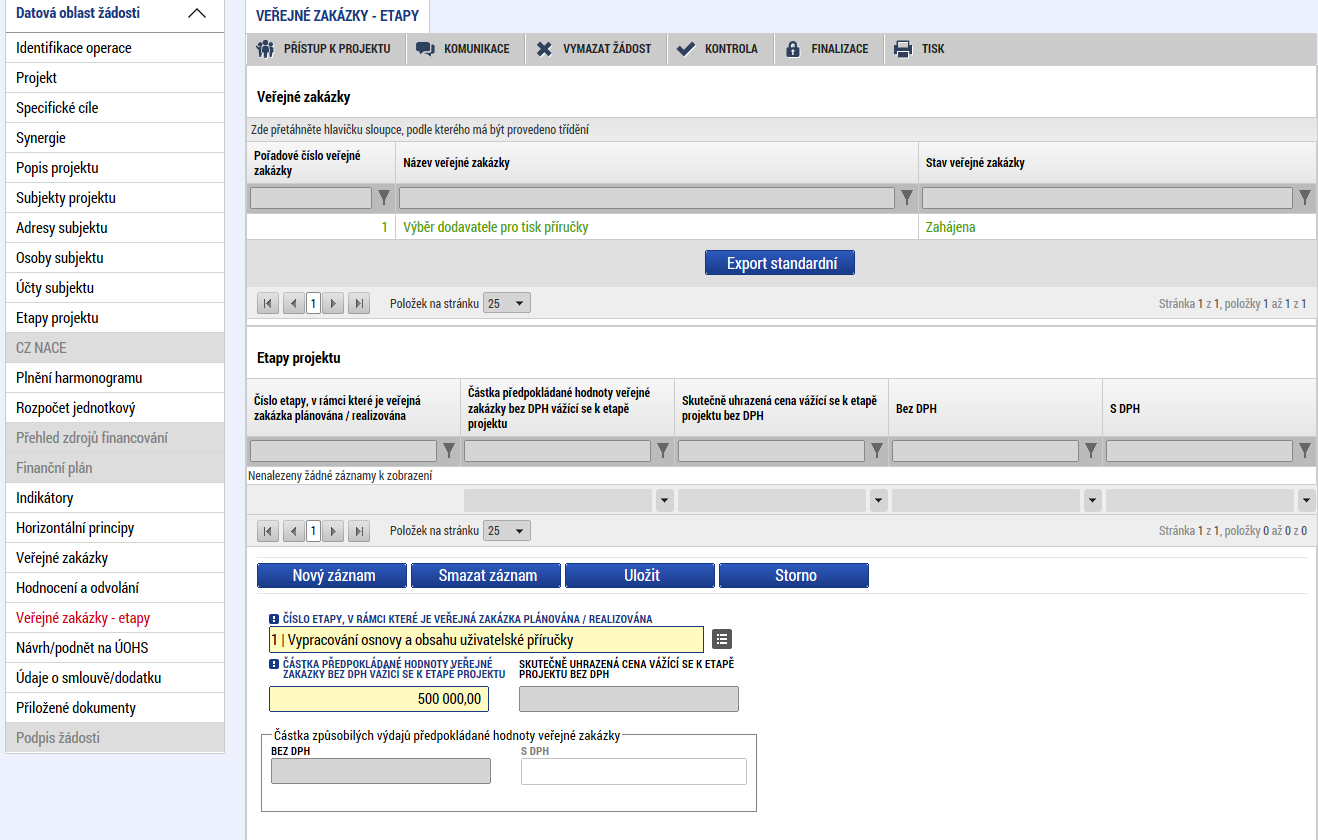
Task: Click Uložit button
Action: click(640, 576)
